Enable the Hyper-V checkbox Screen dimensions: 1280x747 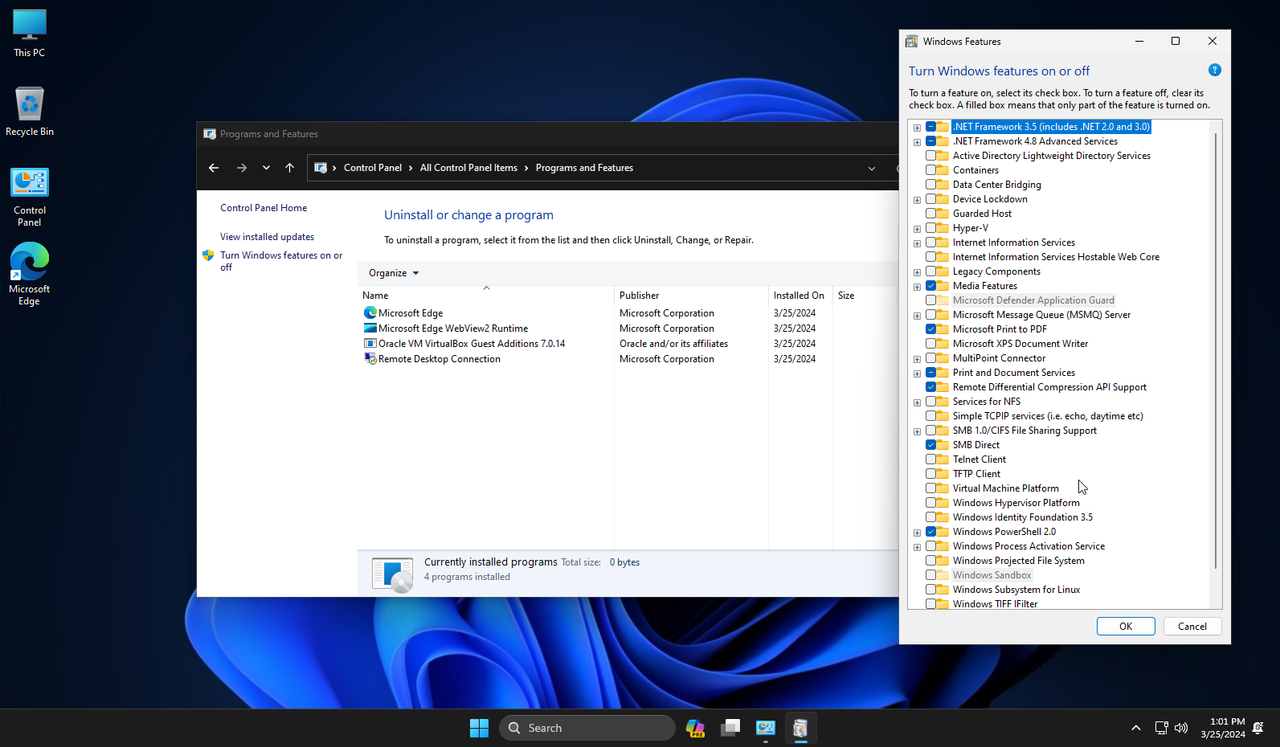coord(931,228)
